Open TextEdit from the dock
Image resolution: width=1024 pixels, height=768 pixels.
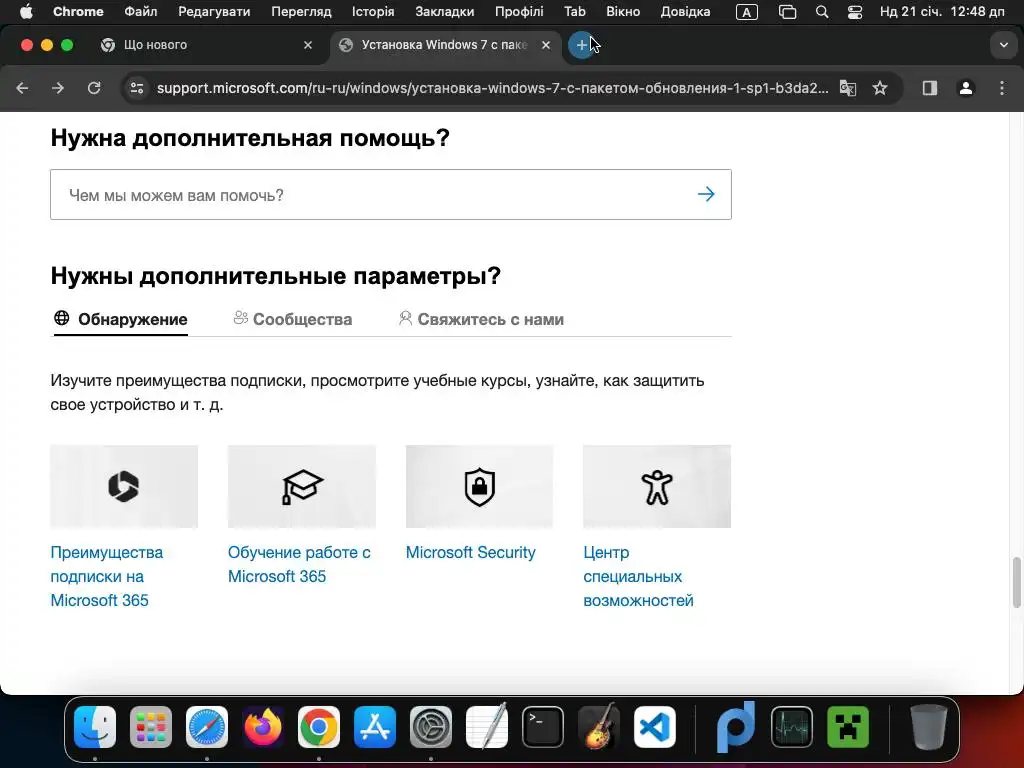pyautogui.click(x=487, y=727)
